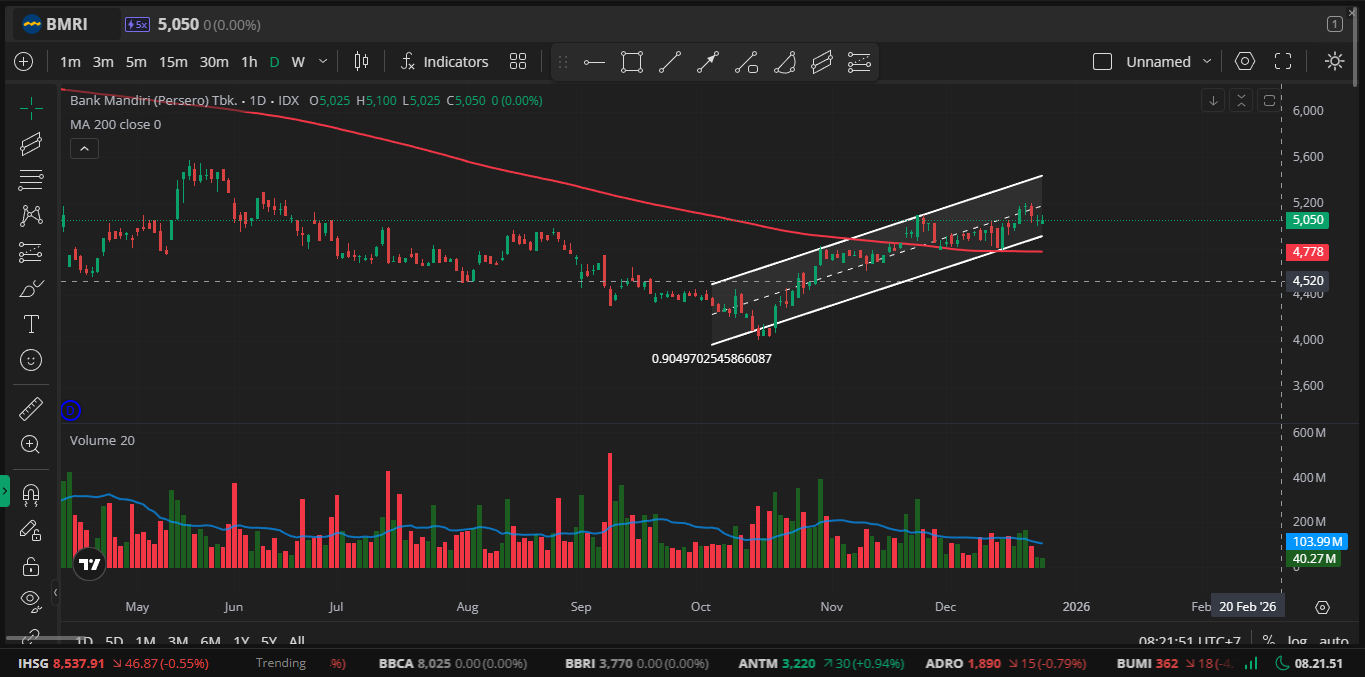Open time axis settings gear

coord(1322,607)
